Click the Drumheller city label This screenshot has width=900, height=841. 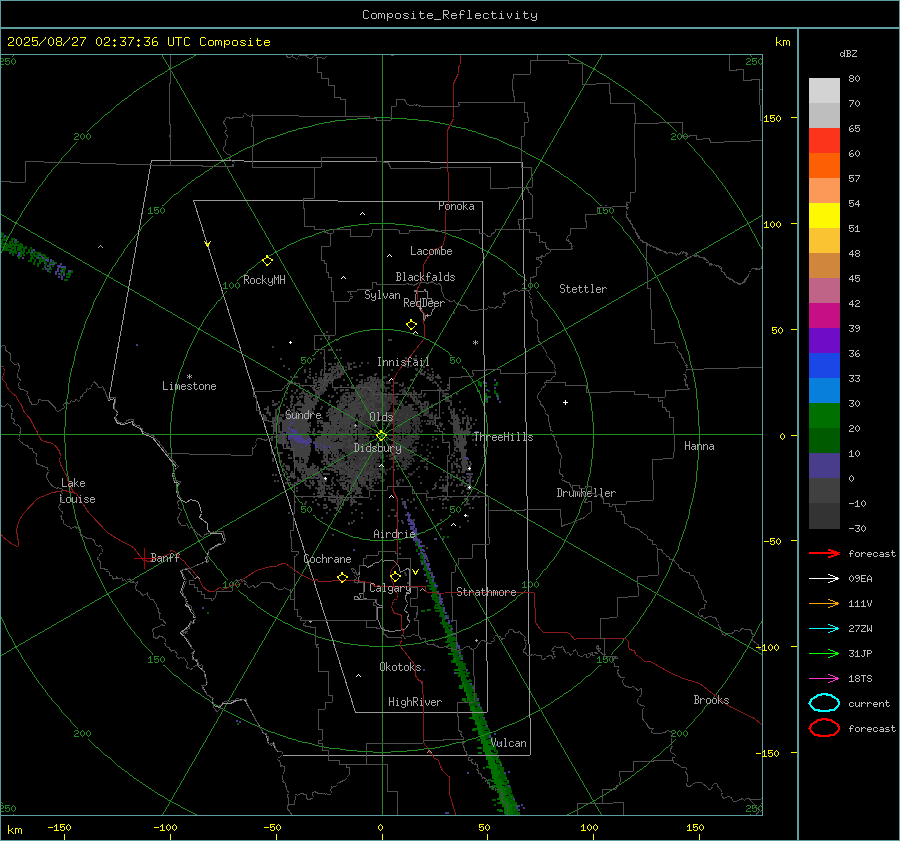coord(586,493)
